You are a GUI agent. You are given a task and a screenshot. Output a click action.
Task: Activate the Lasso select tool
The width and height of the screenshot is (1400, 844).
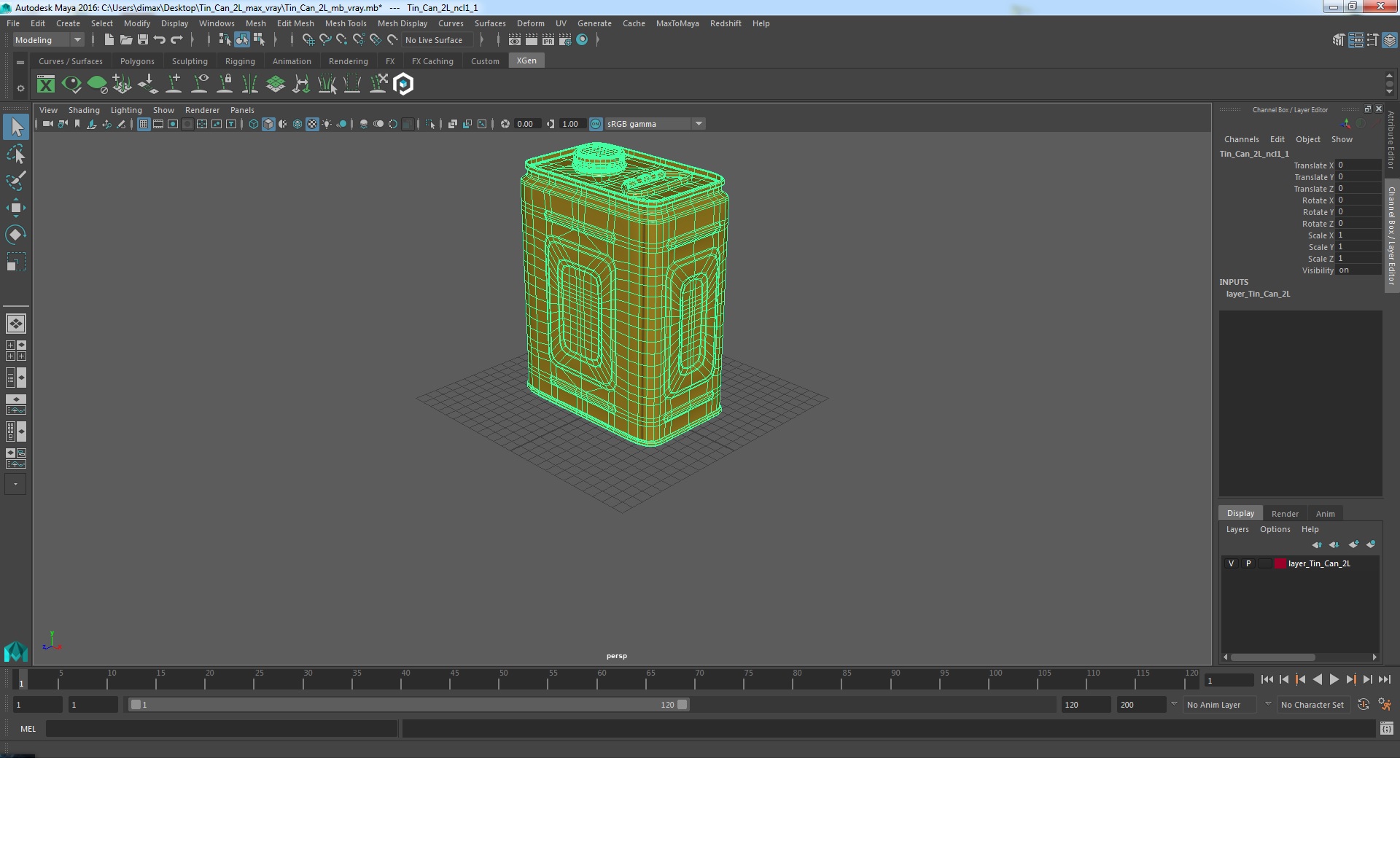[x=16, y=154]
